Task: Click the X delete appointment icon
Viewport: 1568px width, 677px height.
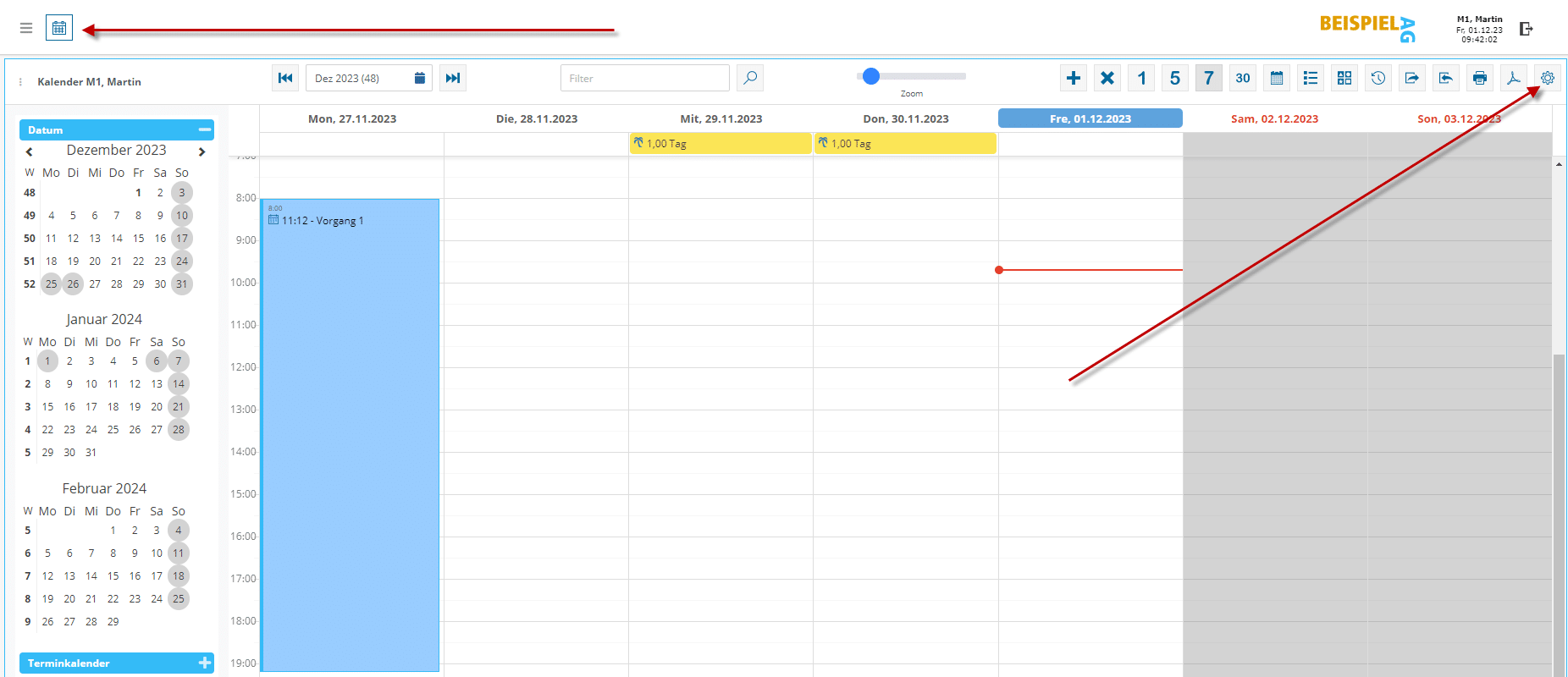Action: [x=1107, y=78]
